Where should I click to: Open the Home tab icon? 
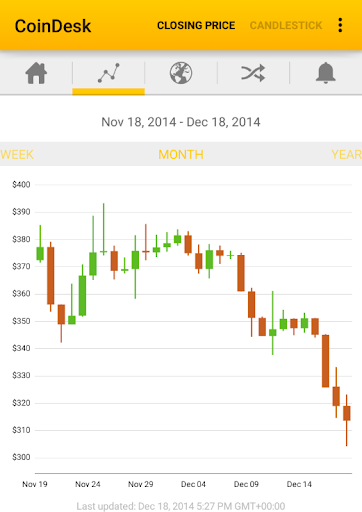[x=36, y=73]
